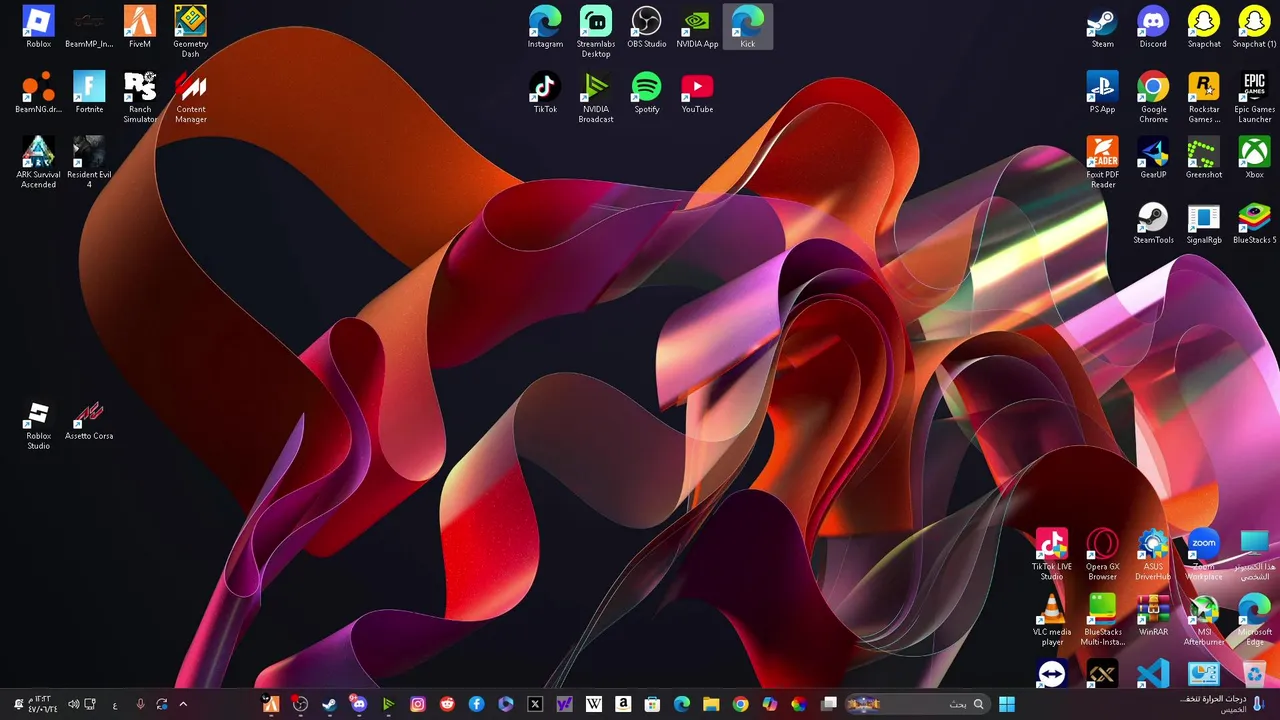Open the SignalRgb desktop icon
Screen dimensions: 1280x720
[x=1204, y=222]
